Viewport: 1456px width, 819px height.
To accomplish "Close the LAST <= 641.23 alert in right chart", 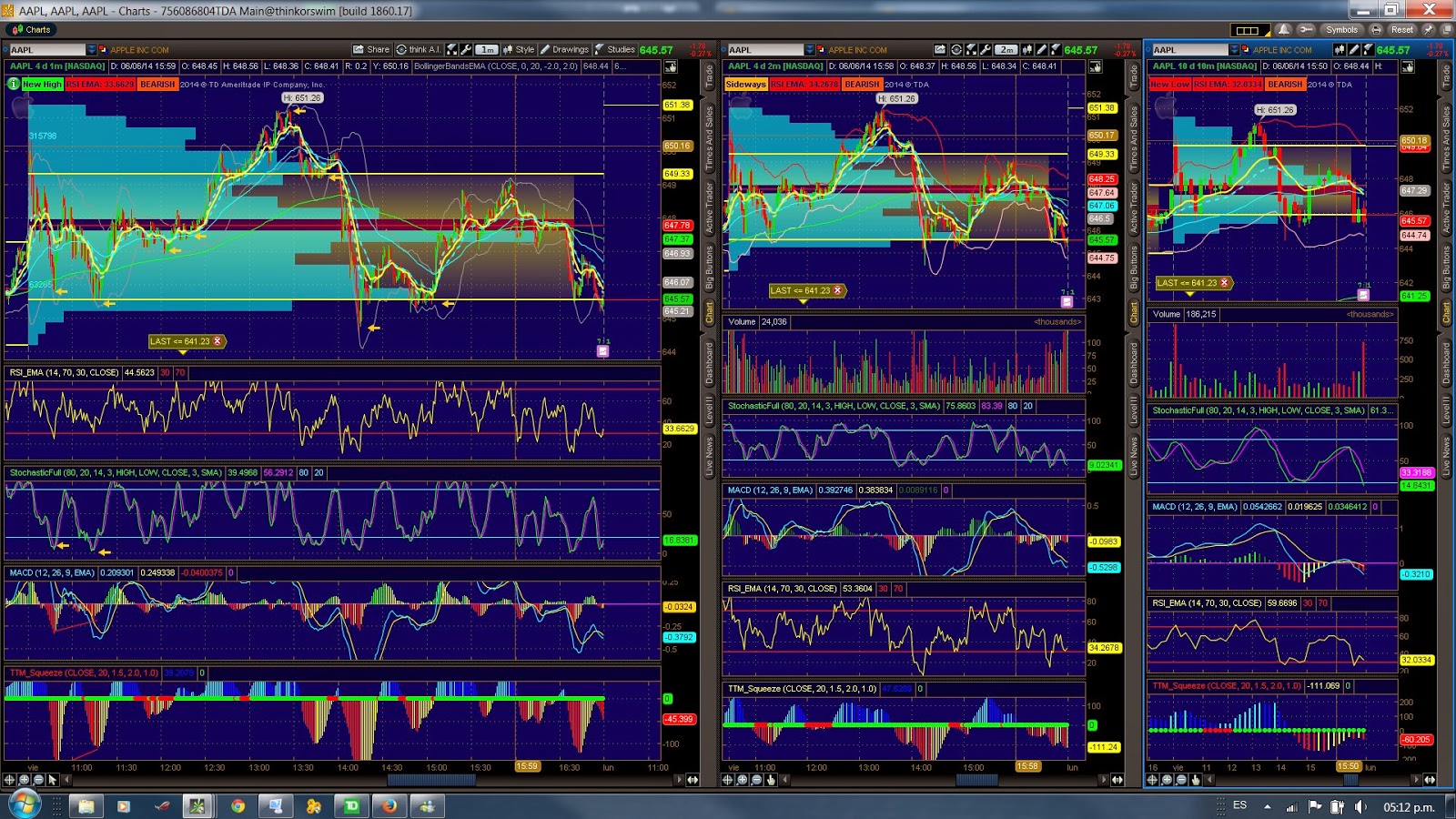I will [1224, 283].
